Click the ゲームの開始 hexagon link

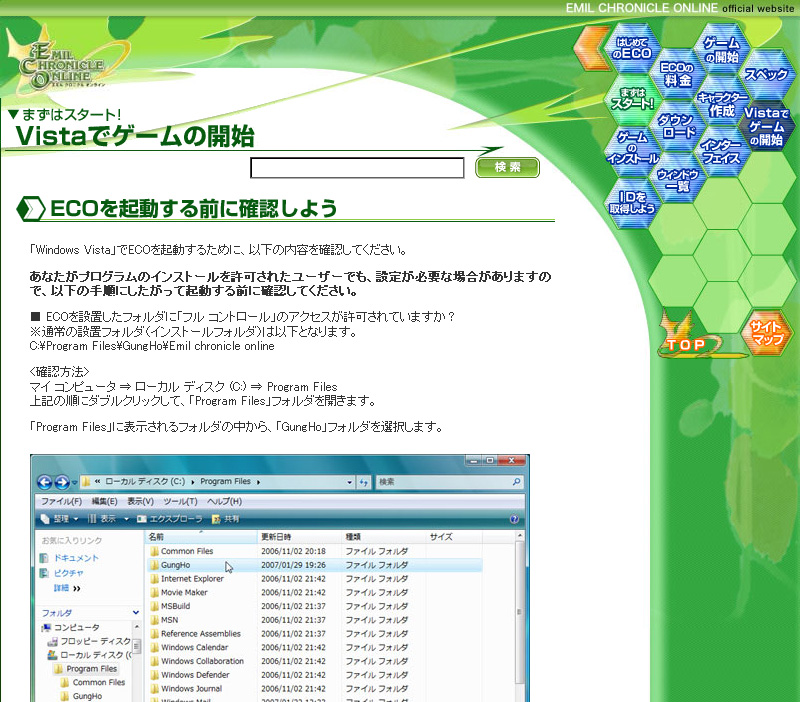(x=721, y=50)
